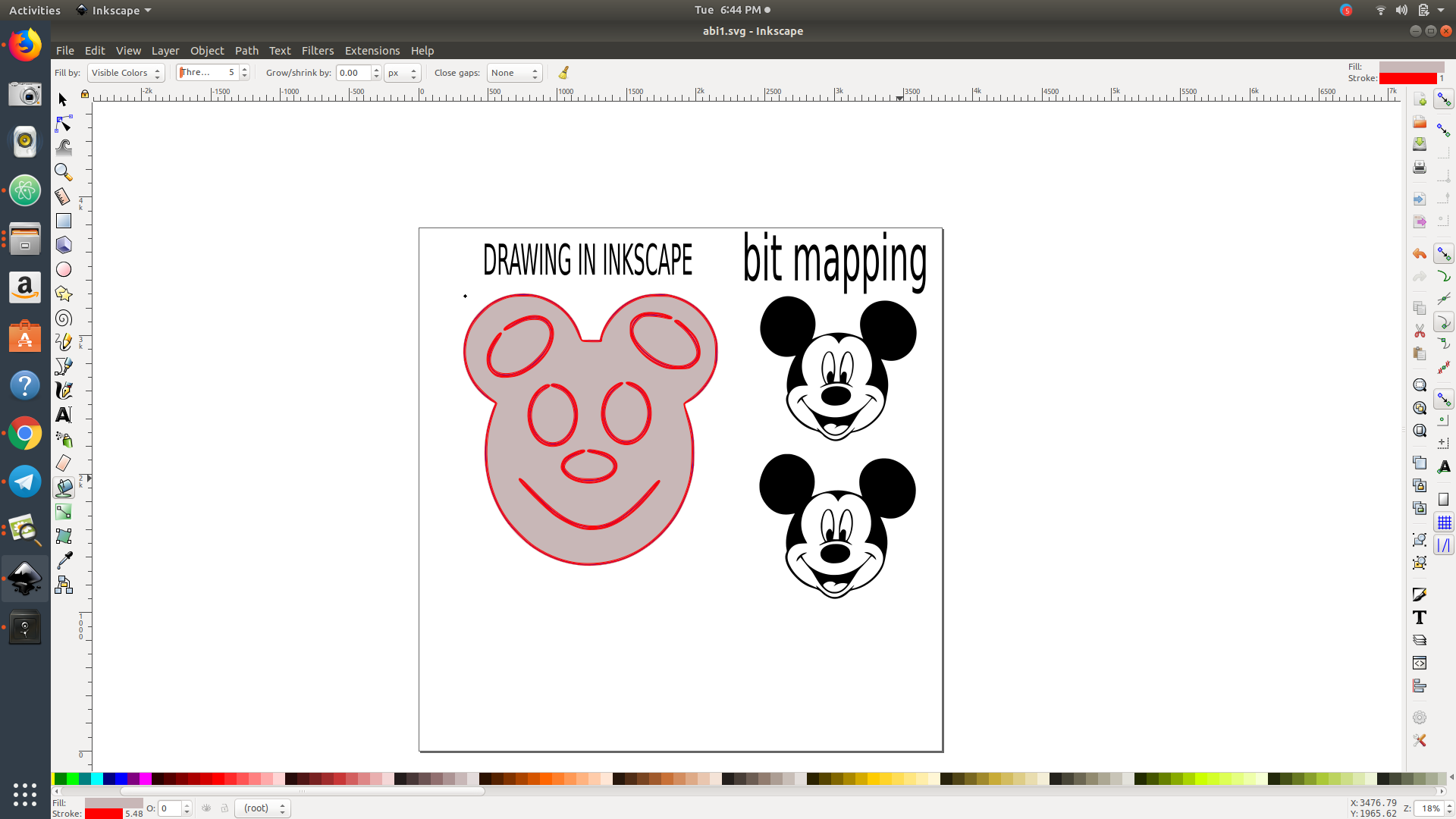The image size is (1456, 819).
Task: Select the Star polygon tool
Action: [x=63, y=293]
